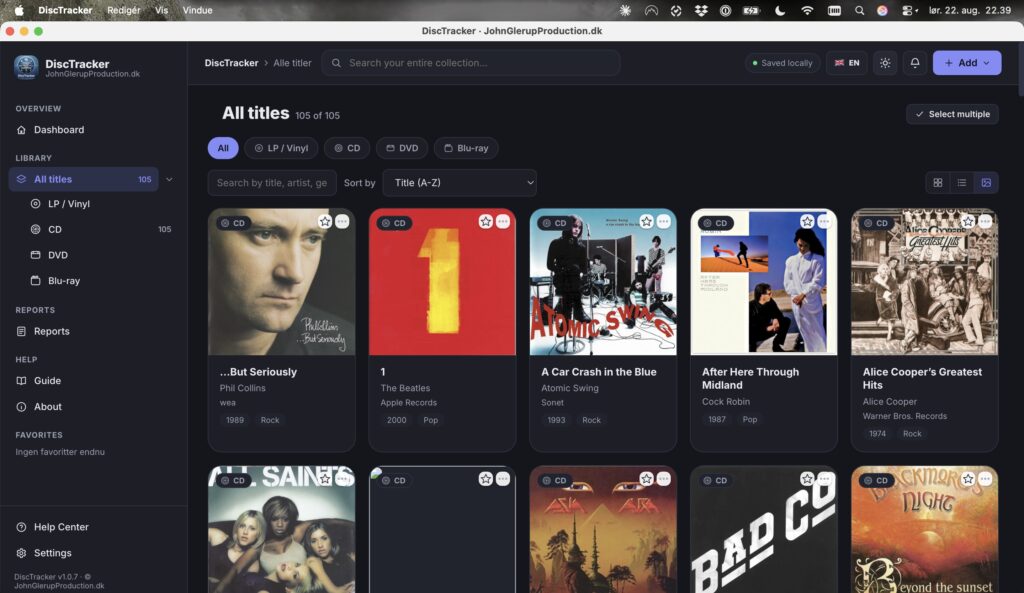Viewport: 1024px width, 593px height.
Task: Click the DiscTracker breadcrumb link
Action: point(231,63)
